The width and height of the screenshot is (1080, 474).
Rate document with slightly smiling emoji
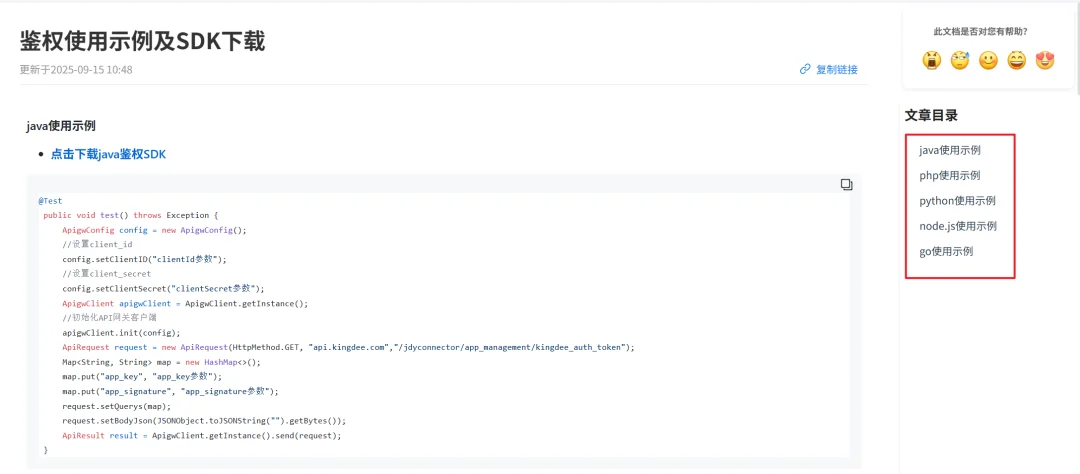point(988,61)
